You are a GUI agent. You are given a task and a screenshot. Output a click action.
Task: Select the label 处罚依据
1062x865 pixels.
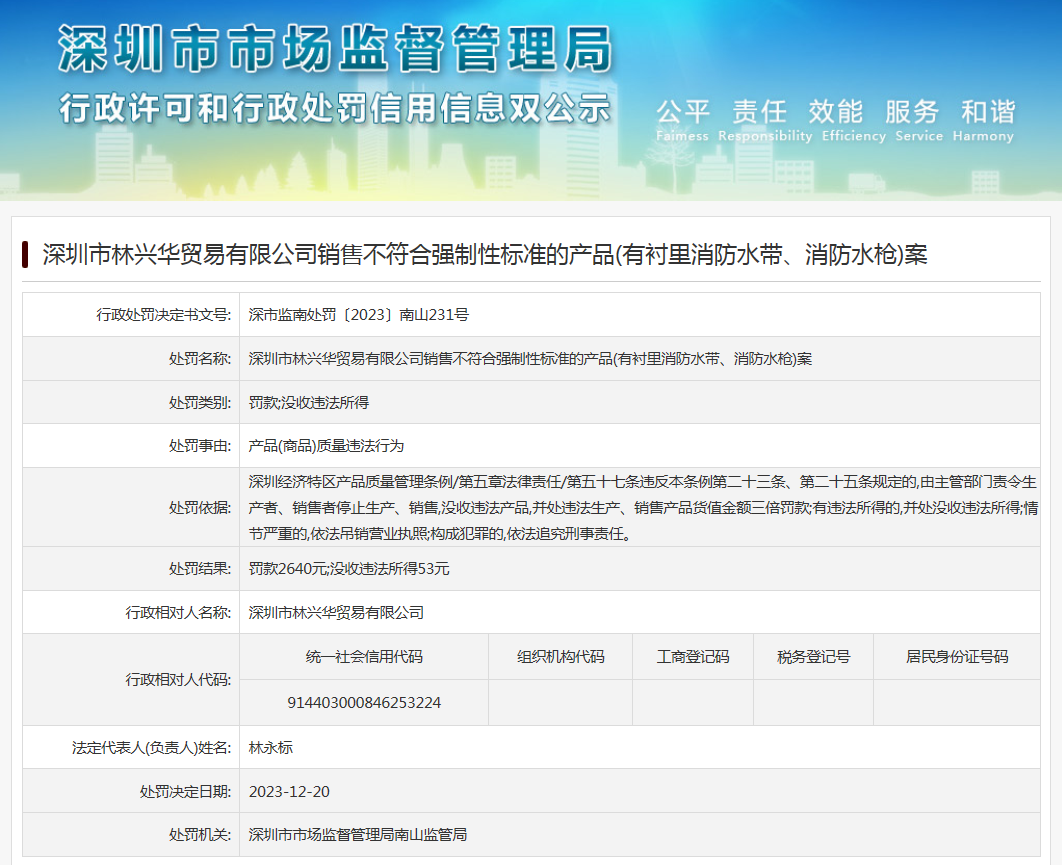(x=200, y=507)
